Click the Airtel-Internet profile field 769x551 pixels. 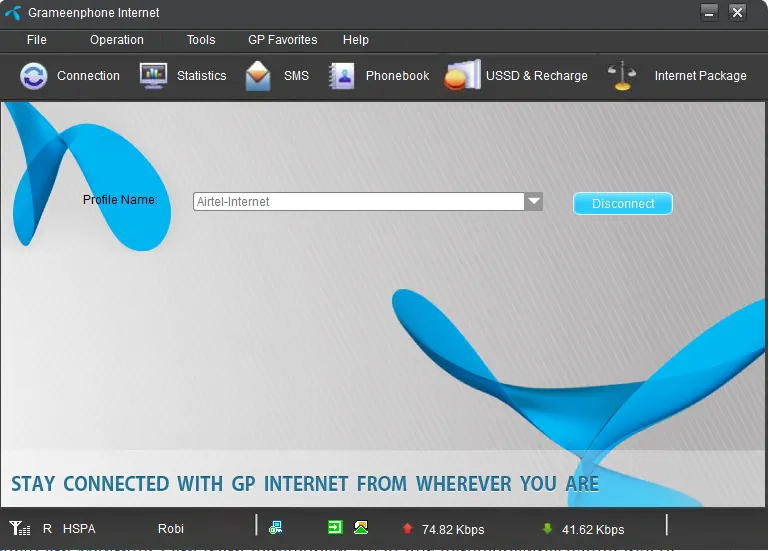[x=359, y=201]
